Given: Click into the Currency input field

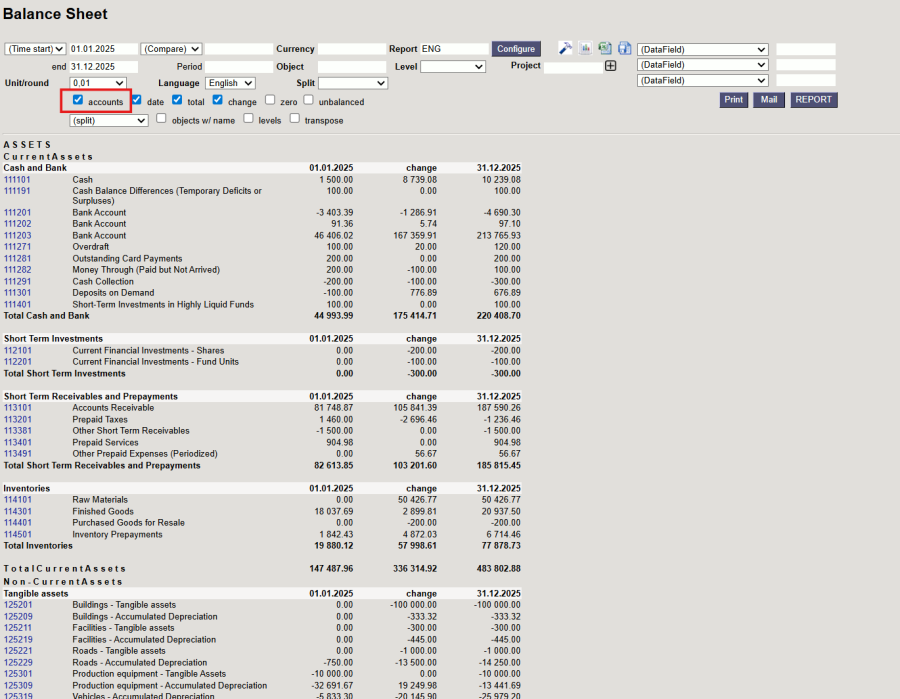Looking at the screenshot, I should point(351,49).
